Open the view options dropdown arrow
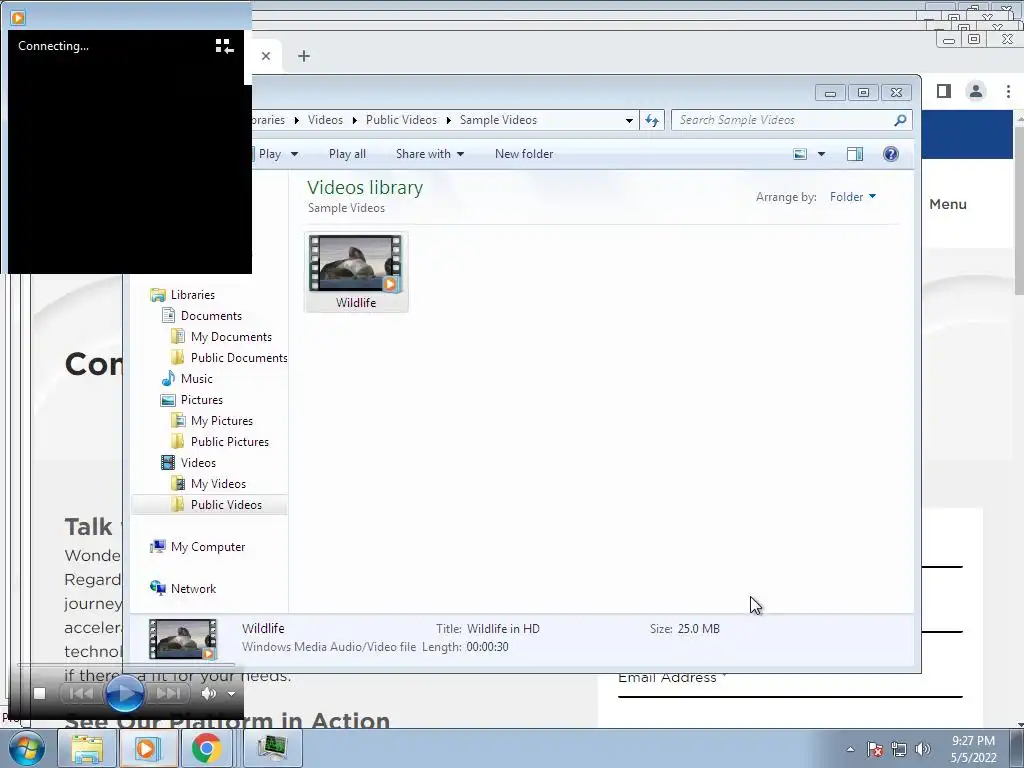Viewport: 1024px width, 768px height. (x=822, y=154)
